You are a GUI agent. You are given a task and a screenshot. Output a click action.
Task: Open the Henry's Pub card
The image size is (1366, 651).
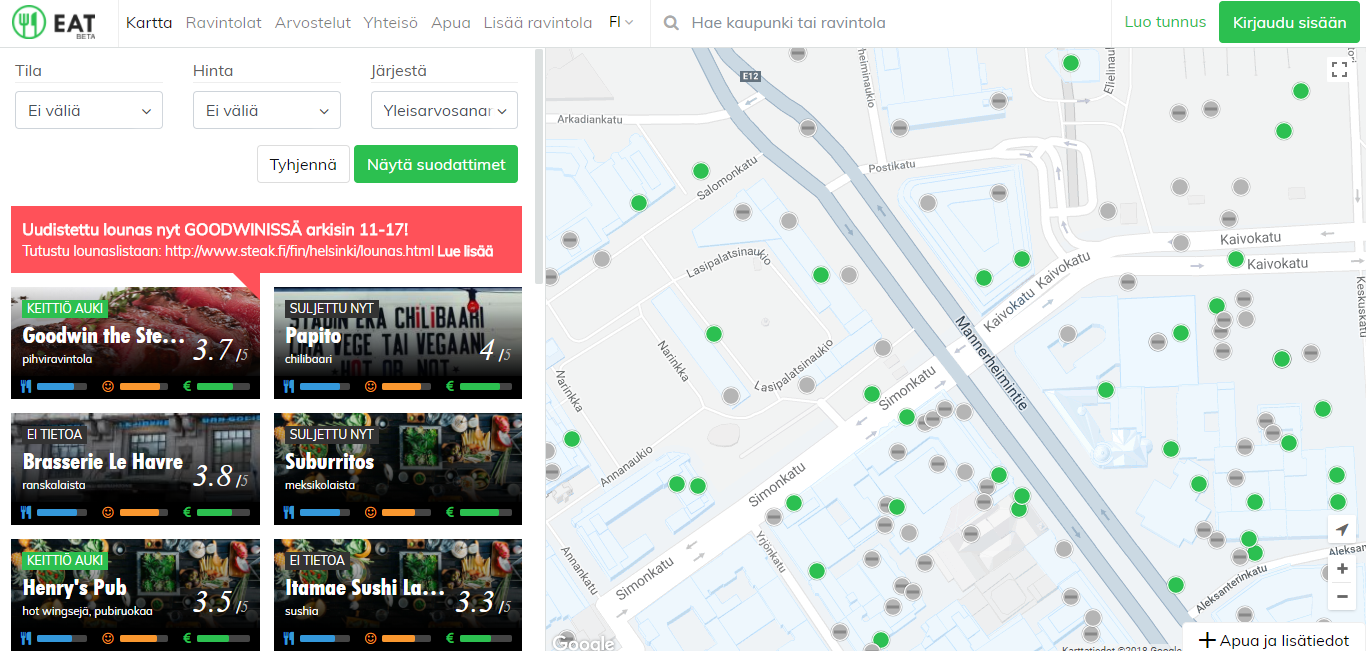point(135,595)
